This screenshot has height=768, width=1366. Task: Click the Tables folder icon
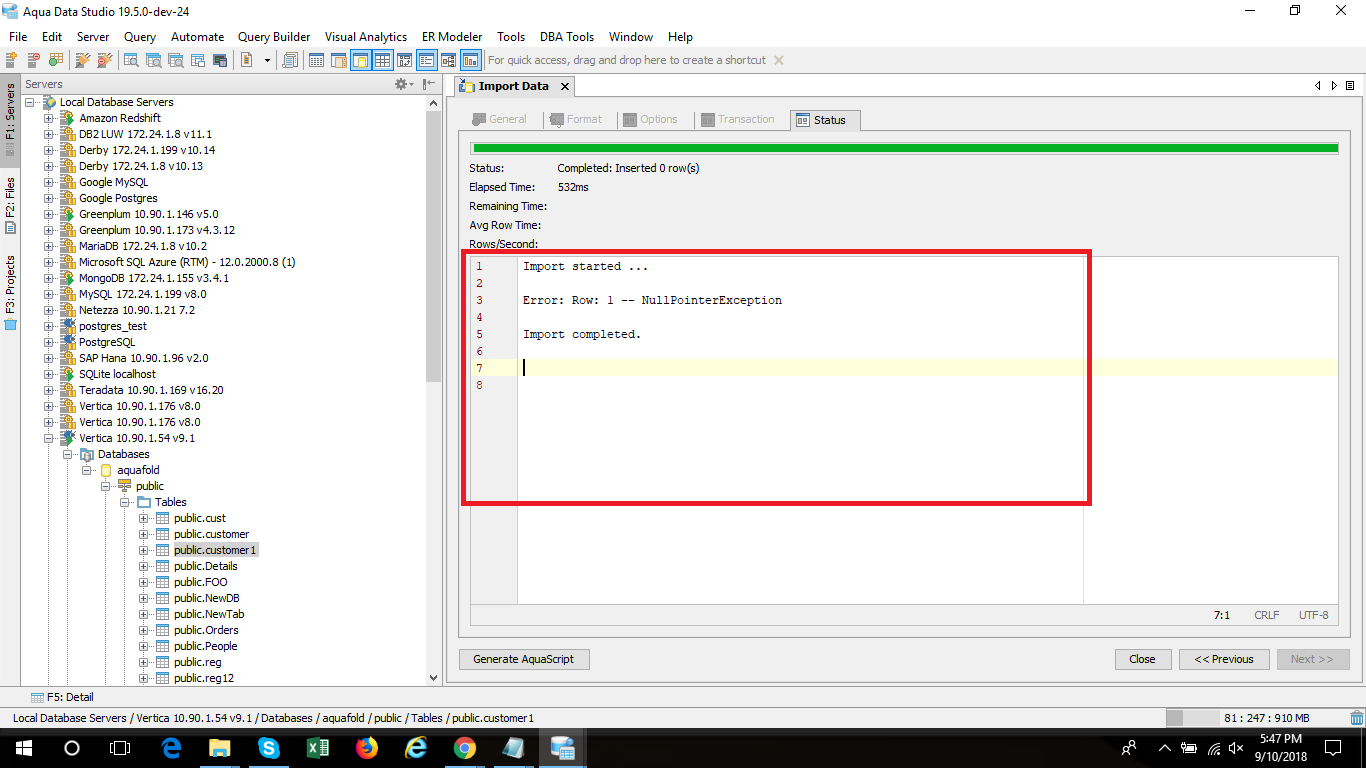[x=144, y=502]
